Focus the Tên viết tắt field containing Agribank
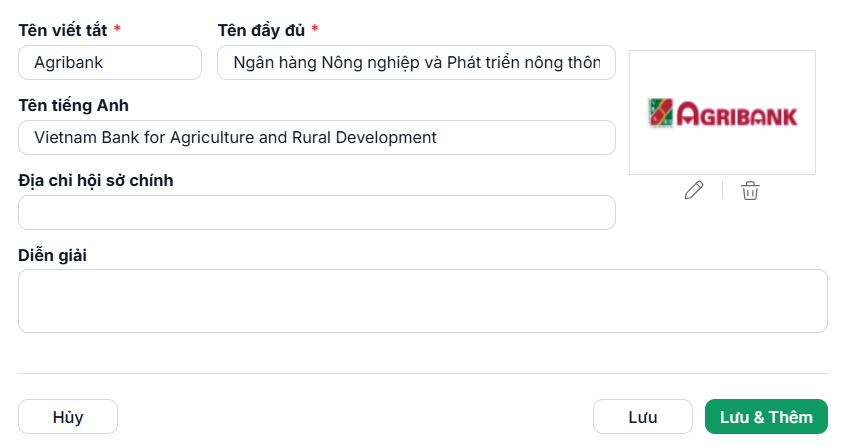The image size is (844, 447). click(x=110, y=62)
